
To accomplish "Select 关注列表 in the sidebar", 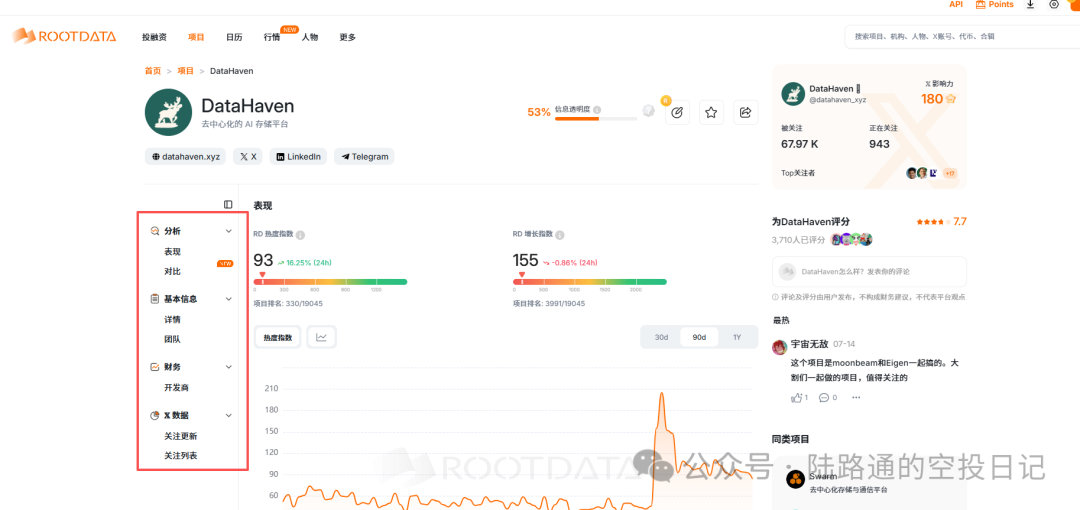I will point(181,456).
